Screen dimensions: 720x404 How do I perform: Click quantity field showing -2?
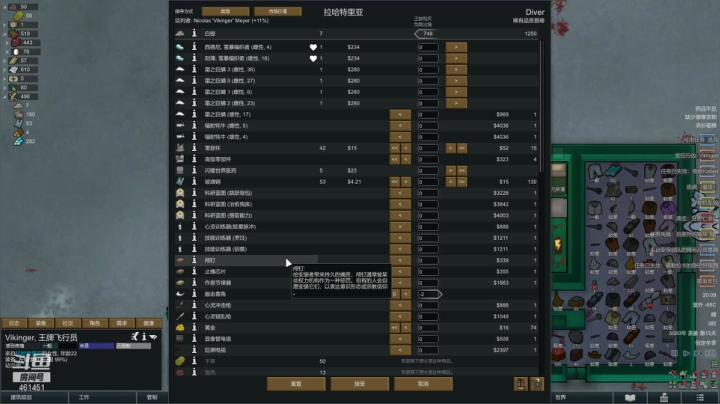tap(428, 294)
